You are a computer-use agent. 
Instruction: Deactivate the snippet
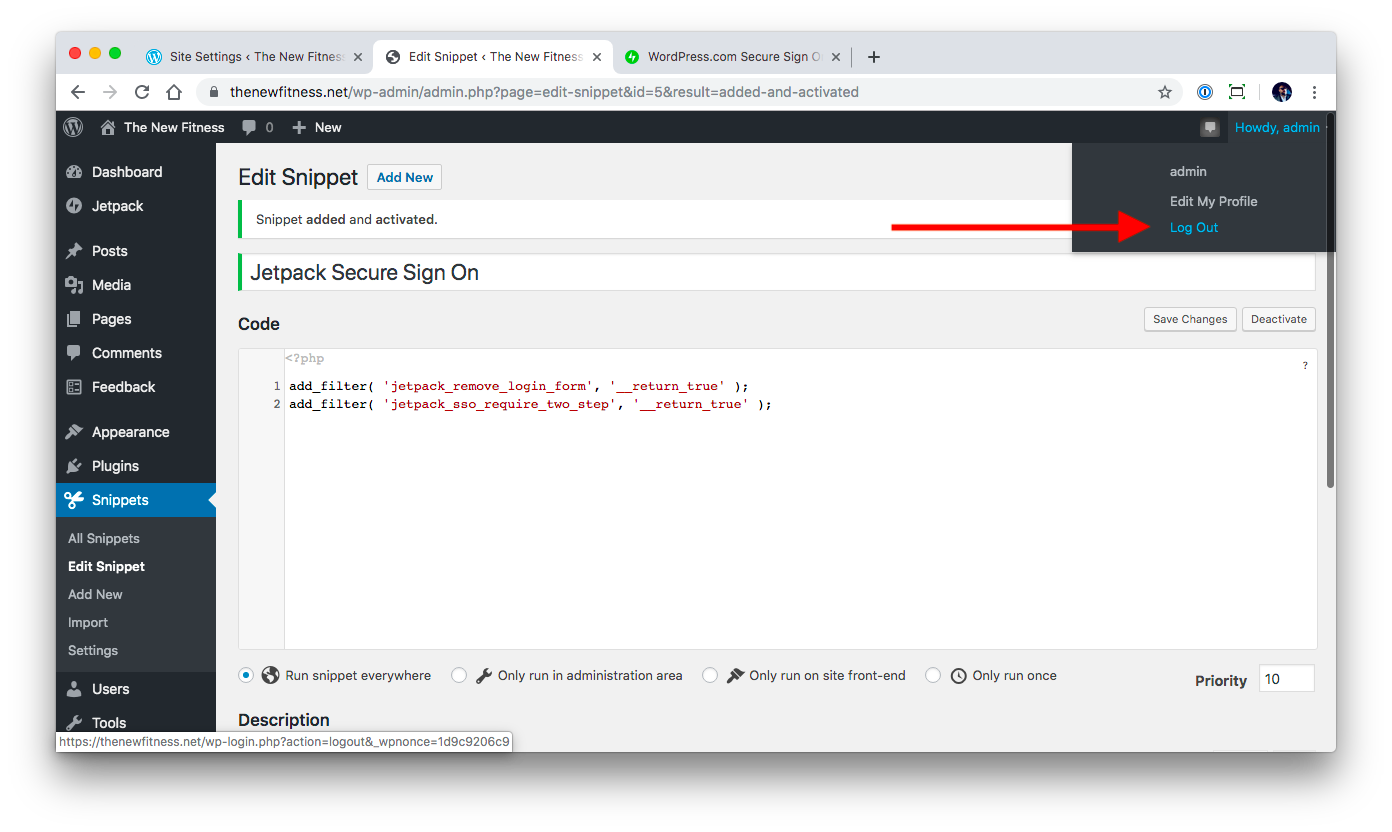1279,319
